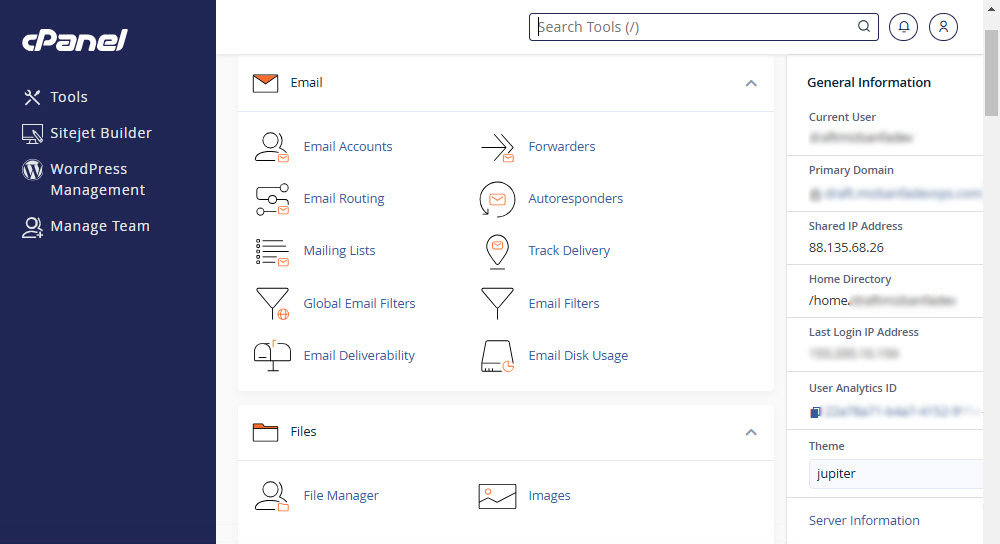
Task: Open the Mailing Lists link
Action: point(339,251)
